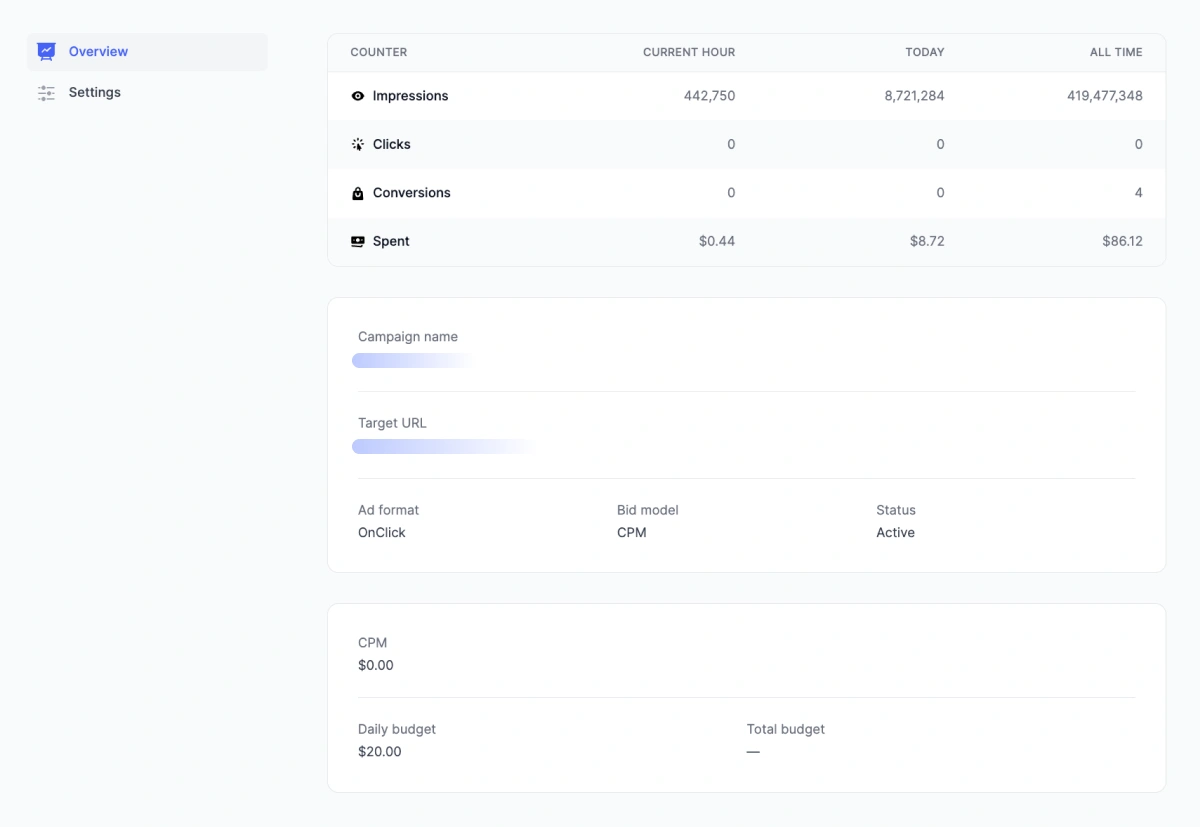1200x827 pixels.
Task: Select the Active status value
Action: click(895, 533)
